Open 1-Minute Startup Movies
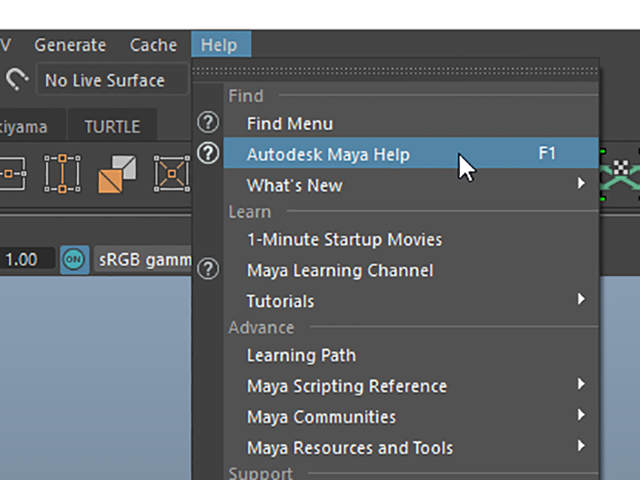 [411, 239]
